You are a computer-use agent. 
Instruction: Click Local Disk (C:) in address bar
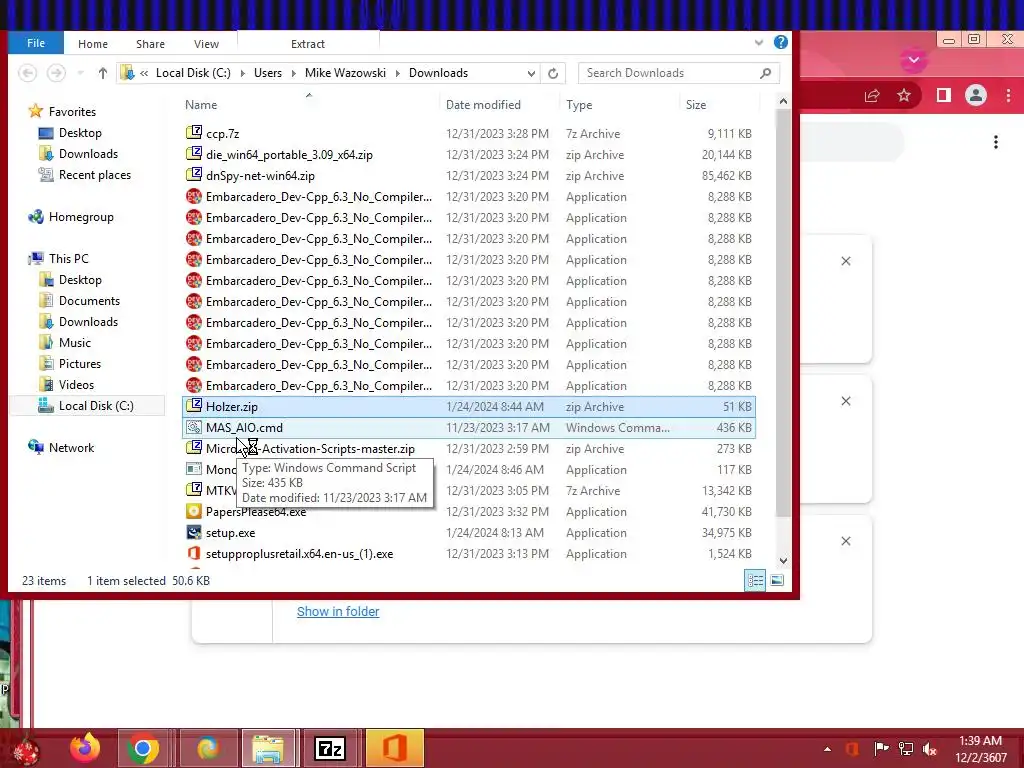click(193, 72)
